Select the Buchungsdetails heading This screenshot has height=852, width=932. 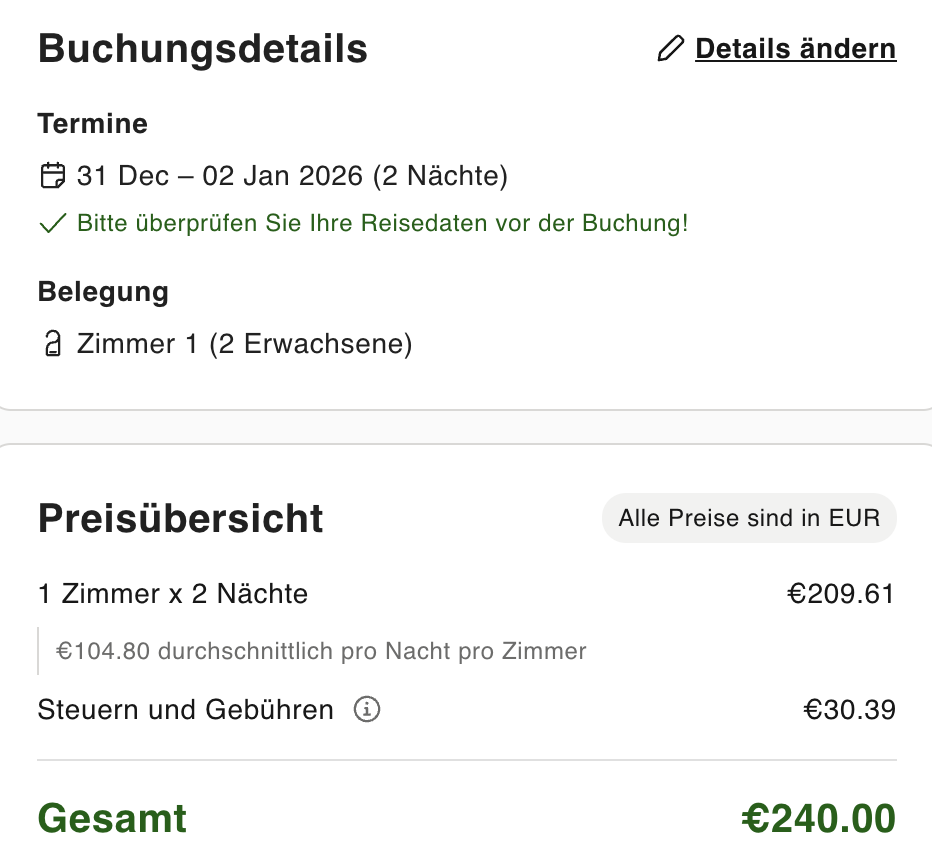(203, 48)
